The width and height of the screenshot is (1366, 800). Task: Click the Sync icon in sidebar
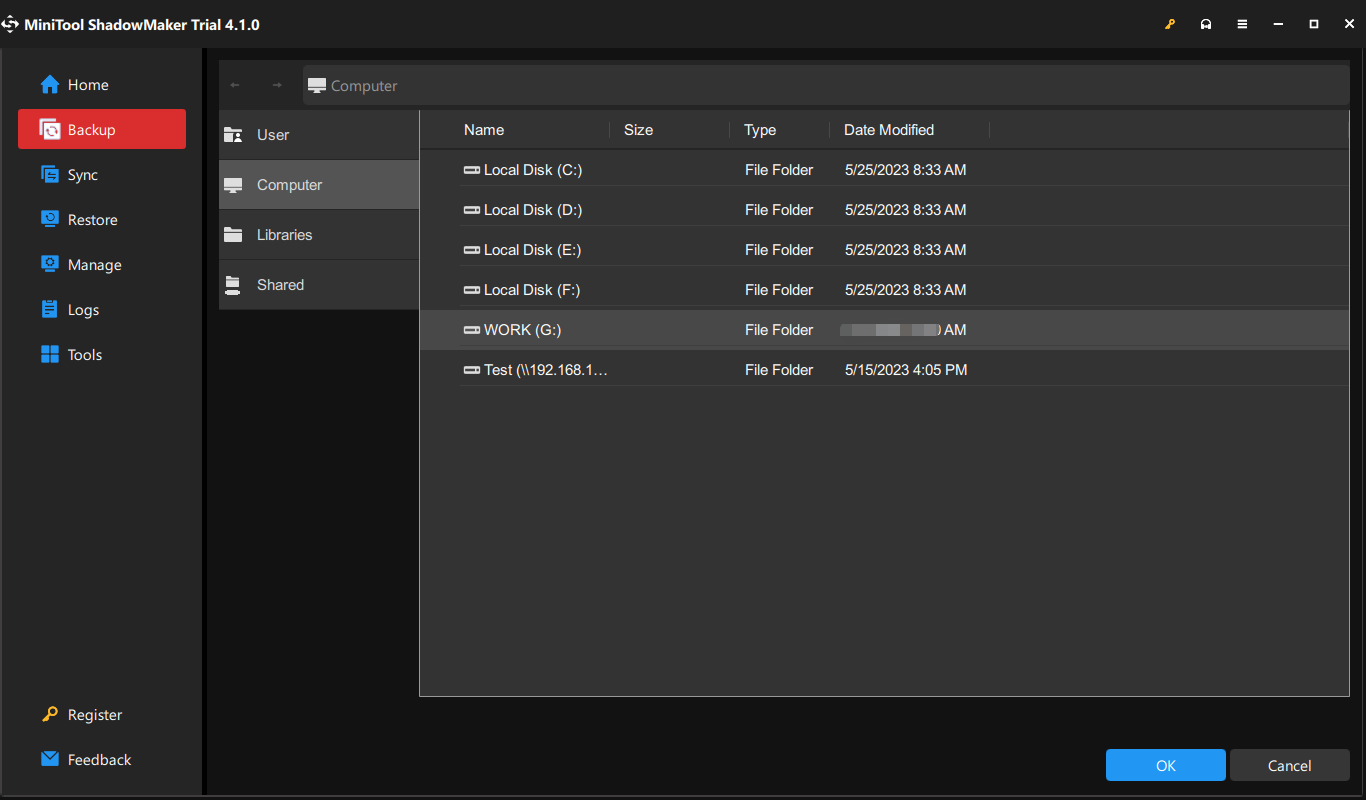(x=50, y=175)
